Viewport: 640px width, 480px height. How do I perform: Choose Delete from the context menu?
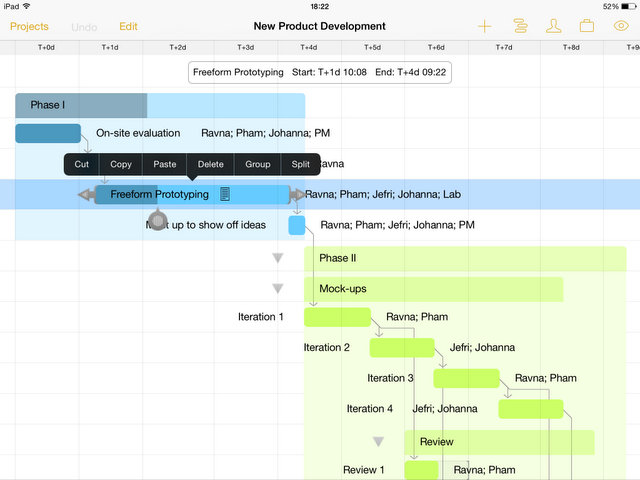tap(211, 164)
